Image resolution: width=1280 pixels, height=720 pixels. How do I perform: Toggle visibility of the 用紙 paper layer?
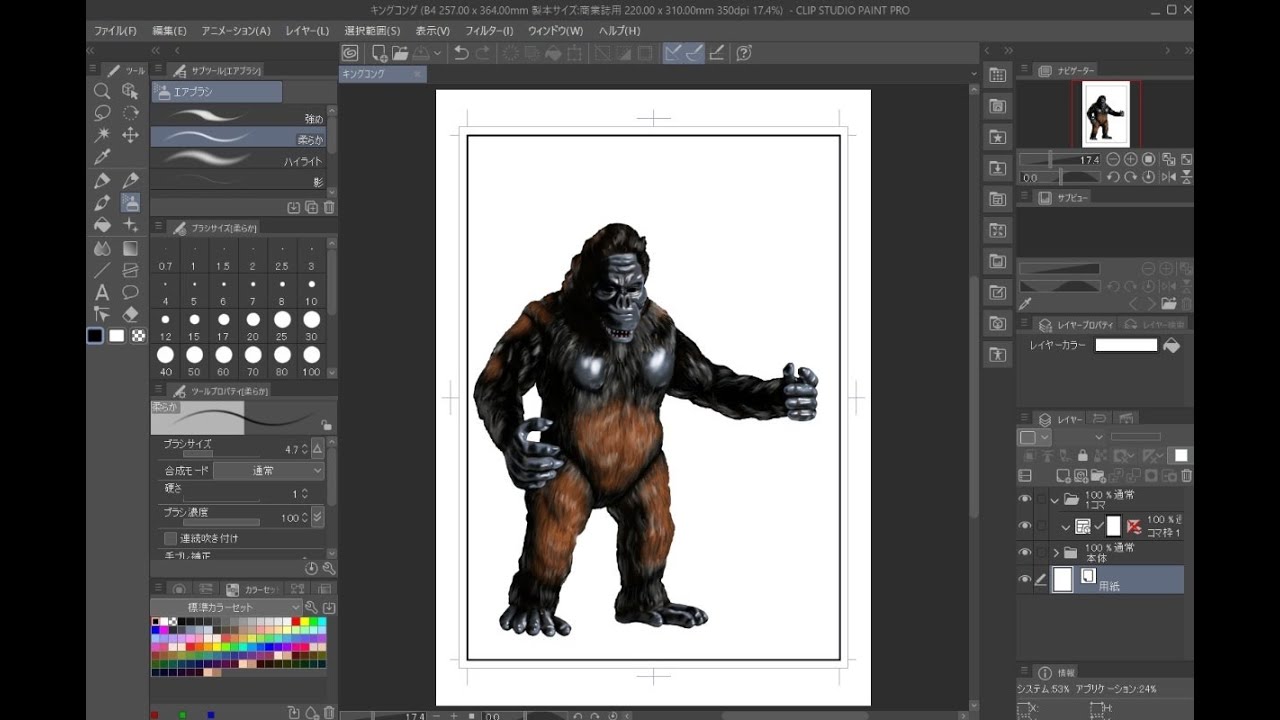pos(1025,579)
